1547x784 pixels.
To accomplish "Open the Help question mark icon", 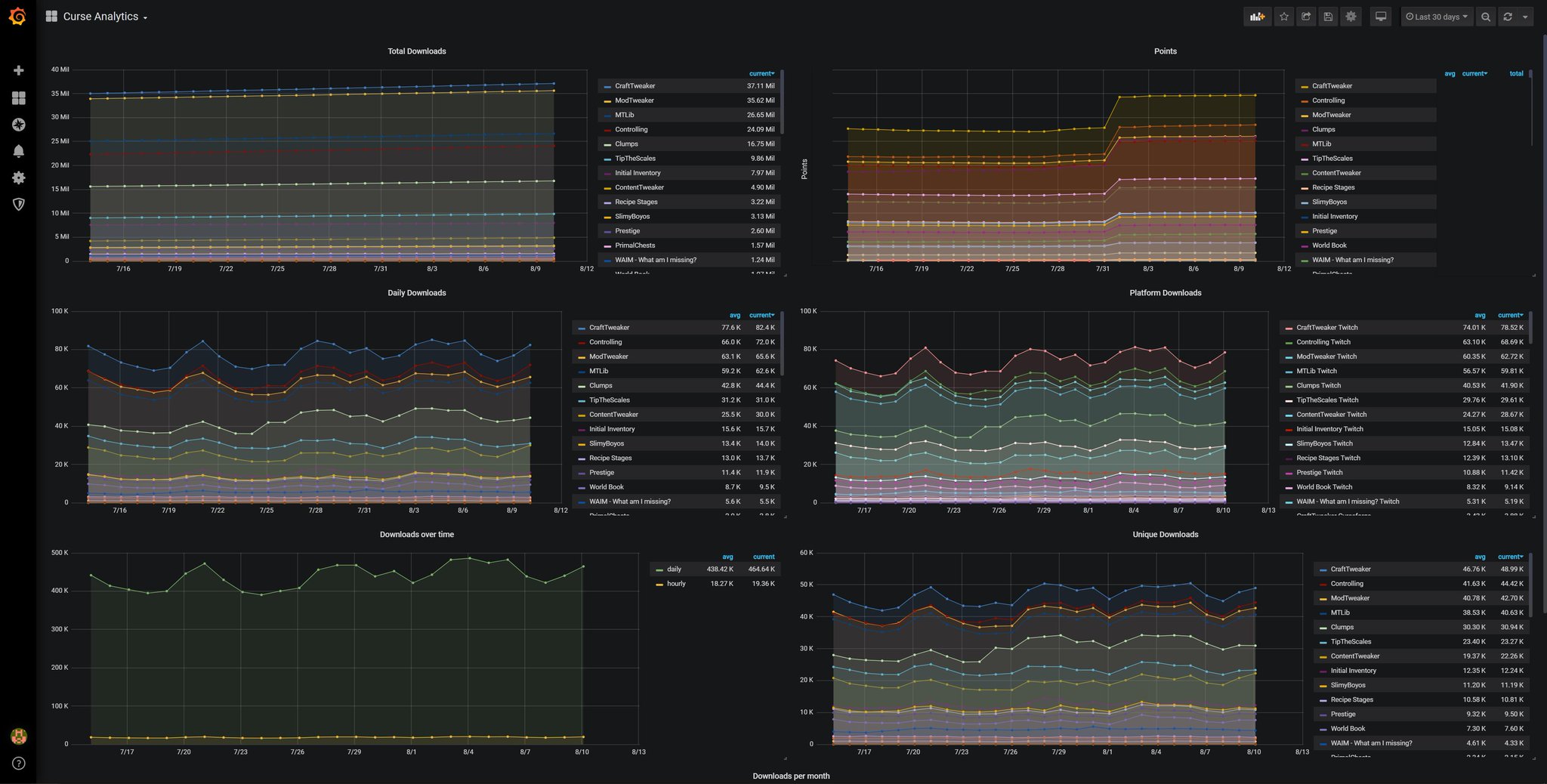I will [19, 764].
